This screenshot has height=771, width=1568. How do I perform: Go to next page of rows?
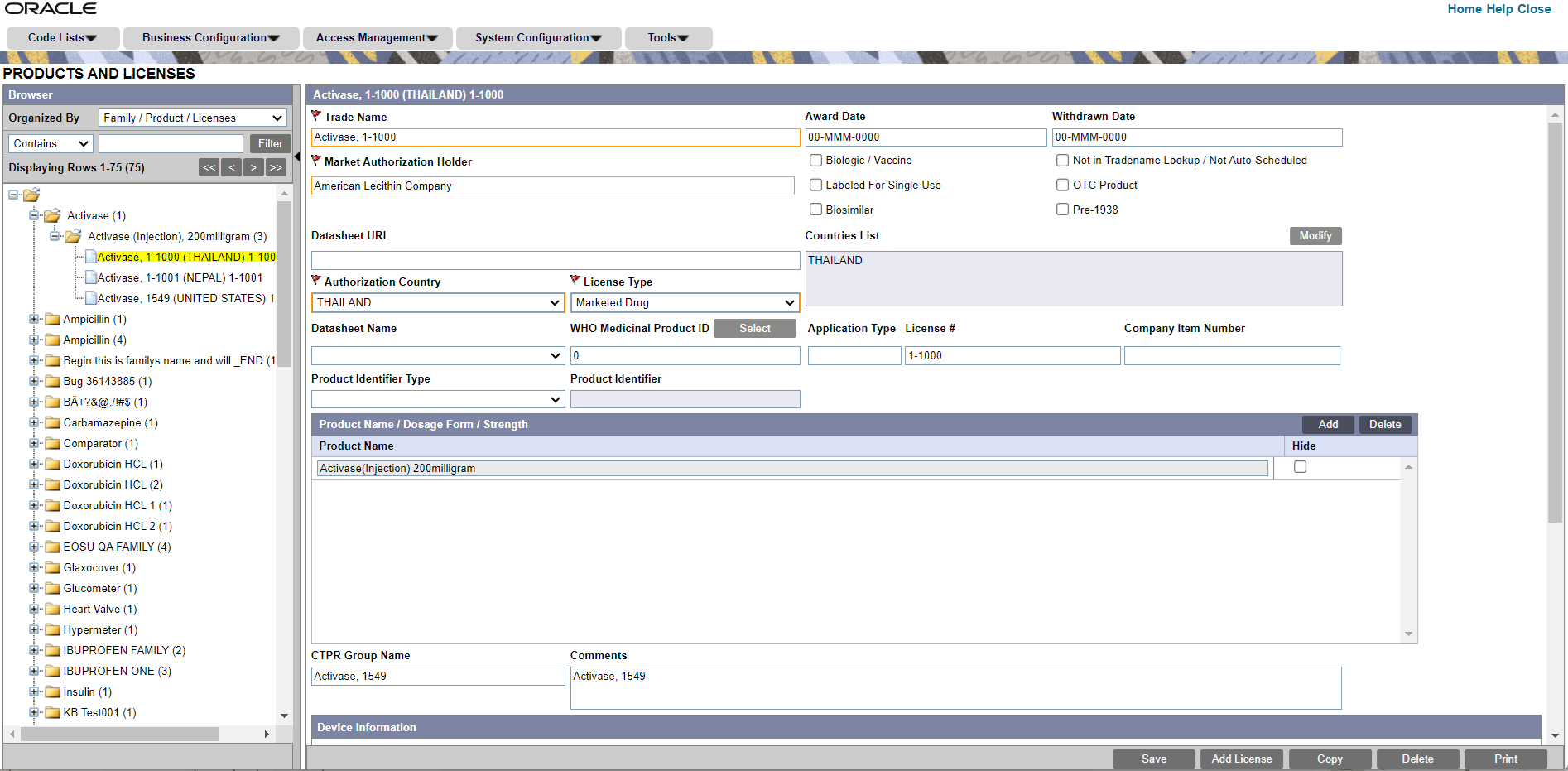tap(253, 167)
